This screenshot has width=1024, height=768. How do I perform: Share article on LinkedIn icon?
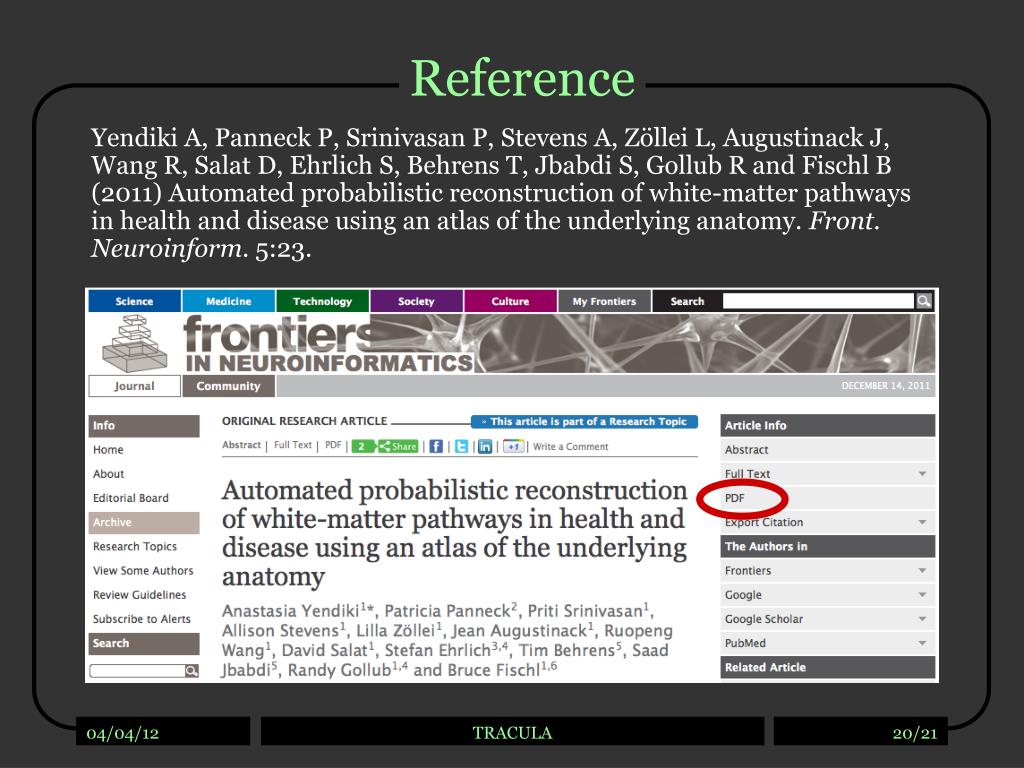[x=485, y=447]
